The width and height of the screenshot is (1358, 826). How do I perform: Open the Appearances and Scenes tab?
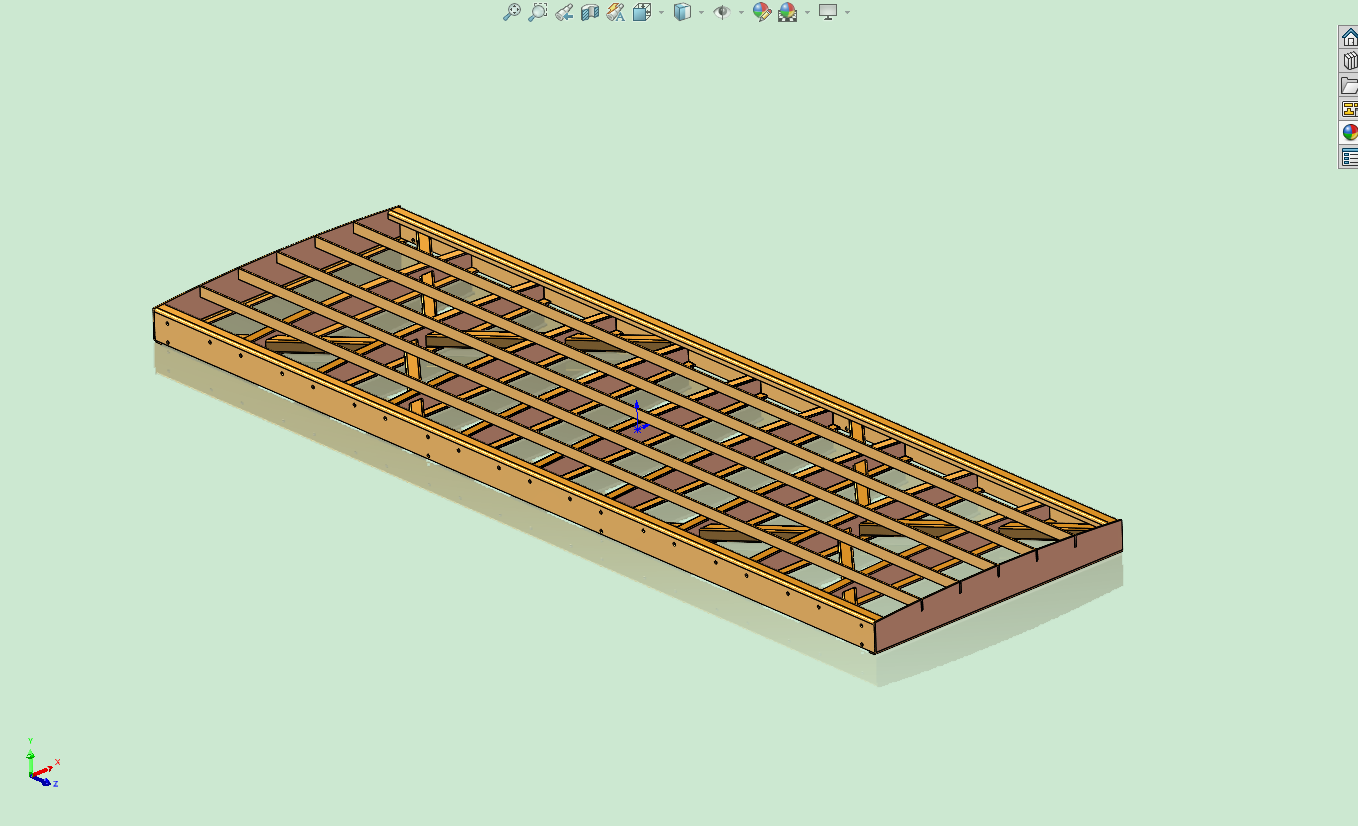point(1349,133)
